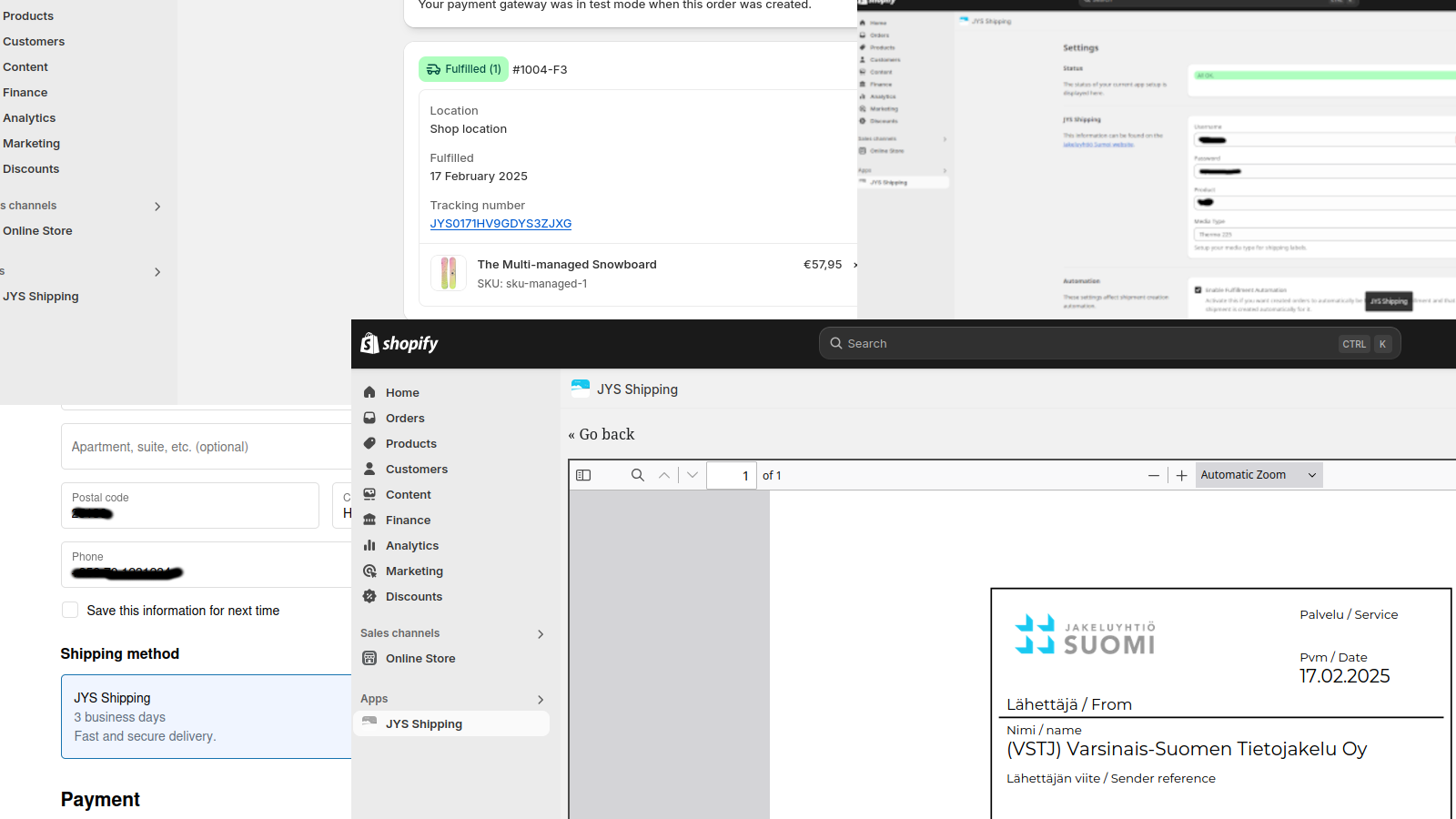Select the JYS Shipping method option
This screenshot has height=819, width=1456.
[x=207, y=716]
